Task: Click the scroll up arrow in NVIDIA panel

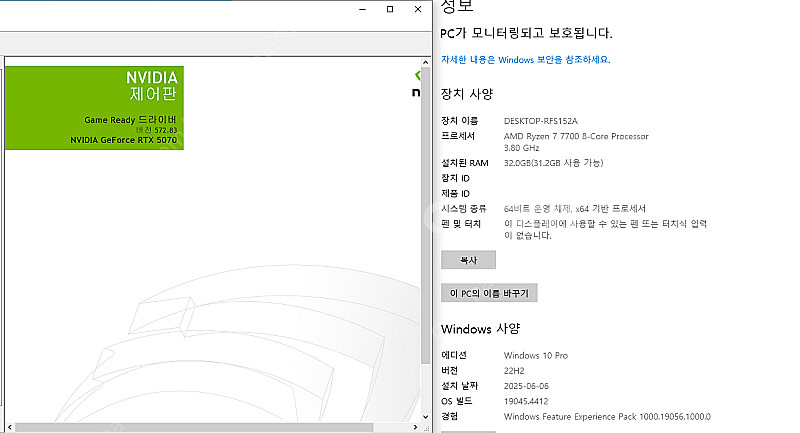Action: click(426, 62)
